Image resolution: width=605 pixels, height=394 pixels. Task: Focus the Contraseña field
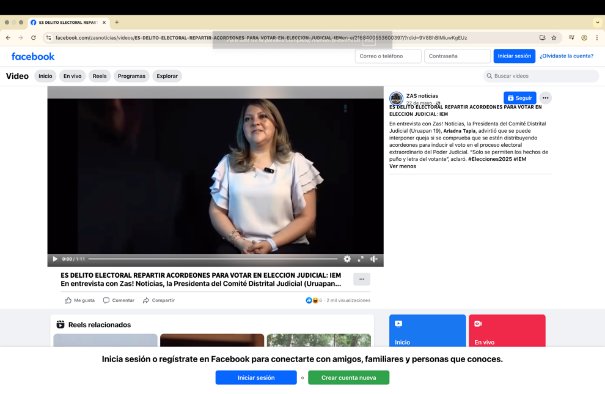(457, 56)
